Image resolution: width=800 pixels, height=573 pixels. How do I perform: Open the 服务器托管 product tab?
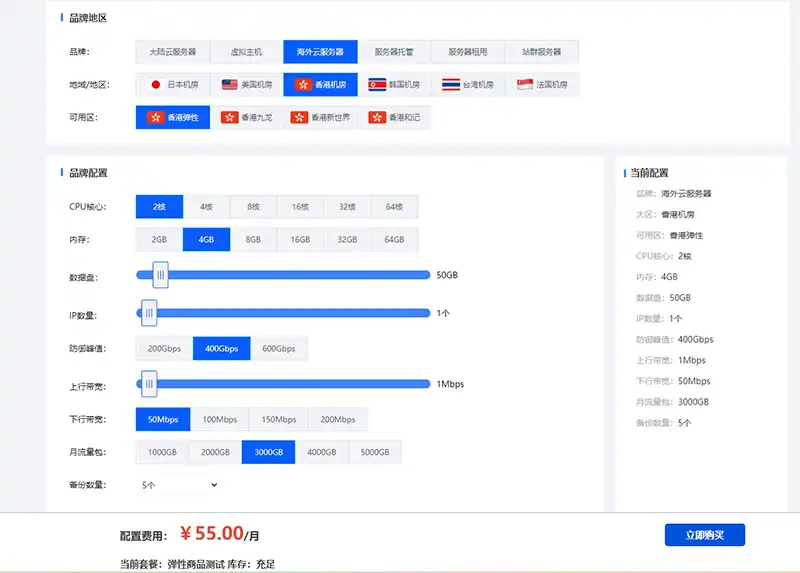394,52
